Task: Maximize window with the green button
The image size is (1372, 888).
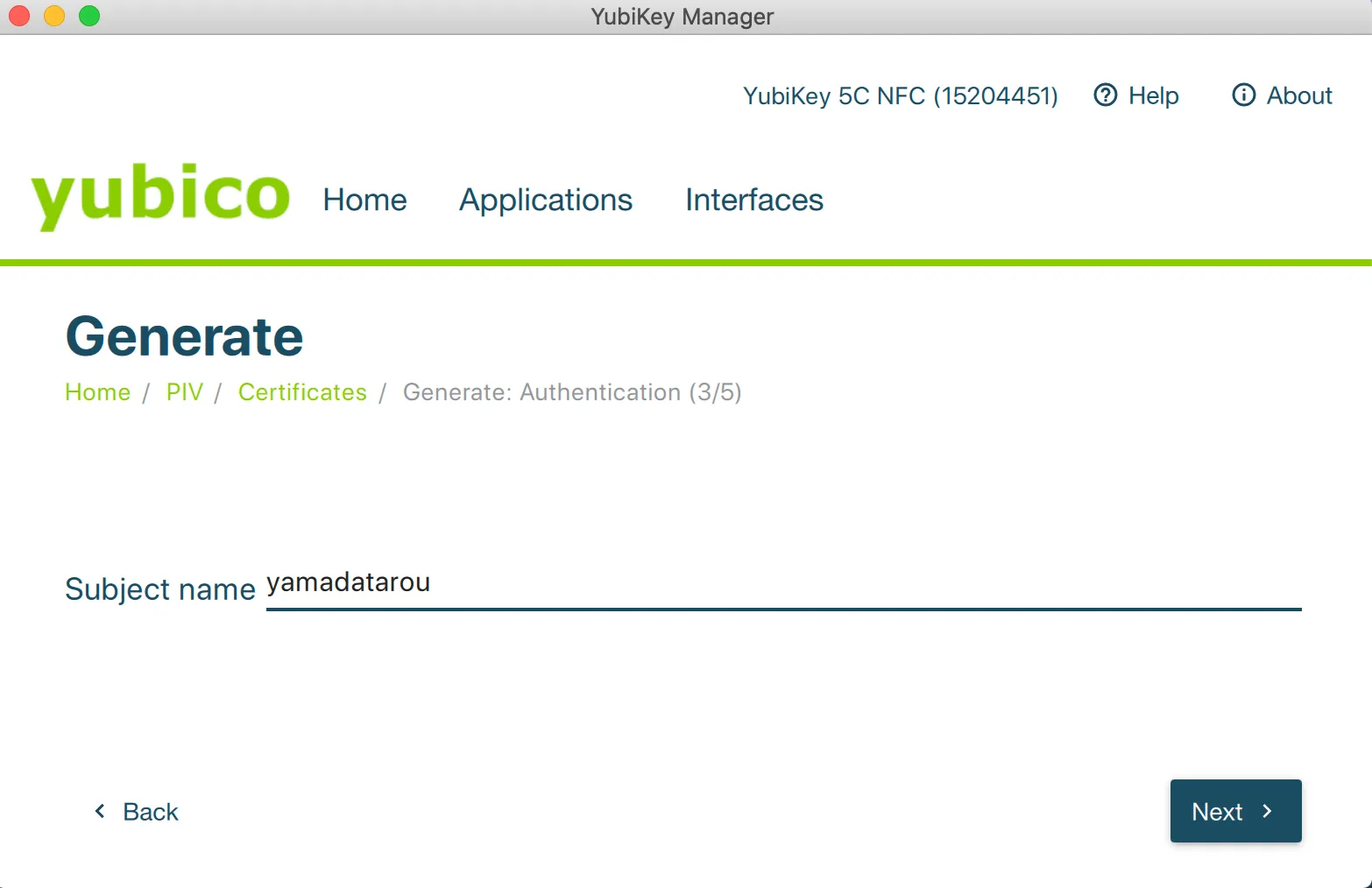Action: tap(89, 16)
